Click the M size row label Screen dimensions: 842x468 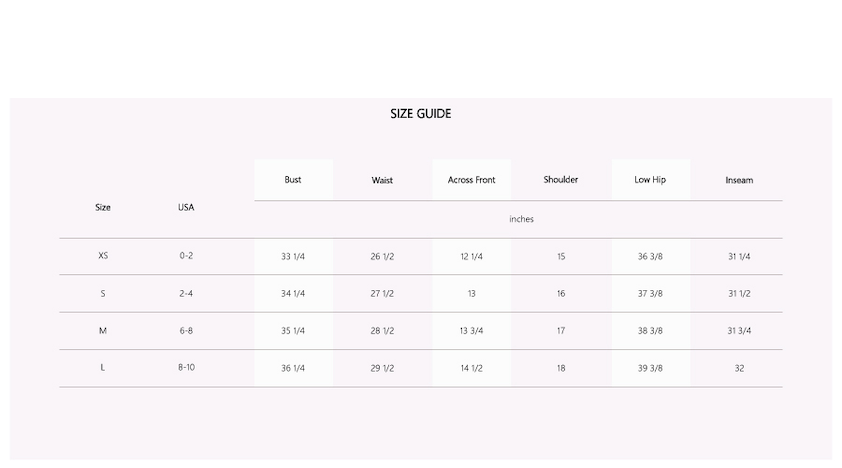[x=103, y=331]
